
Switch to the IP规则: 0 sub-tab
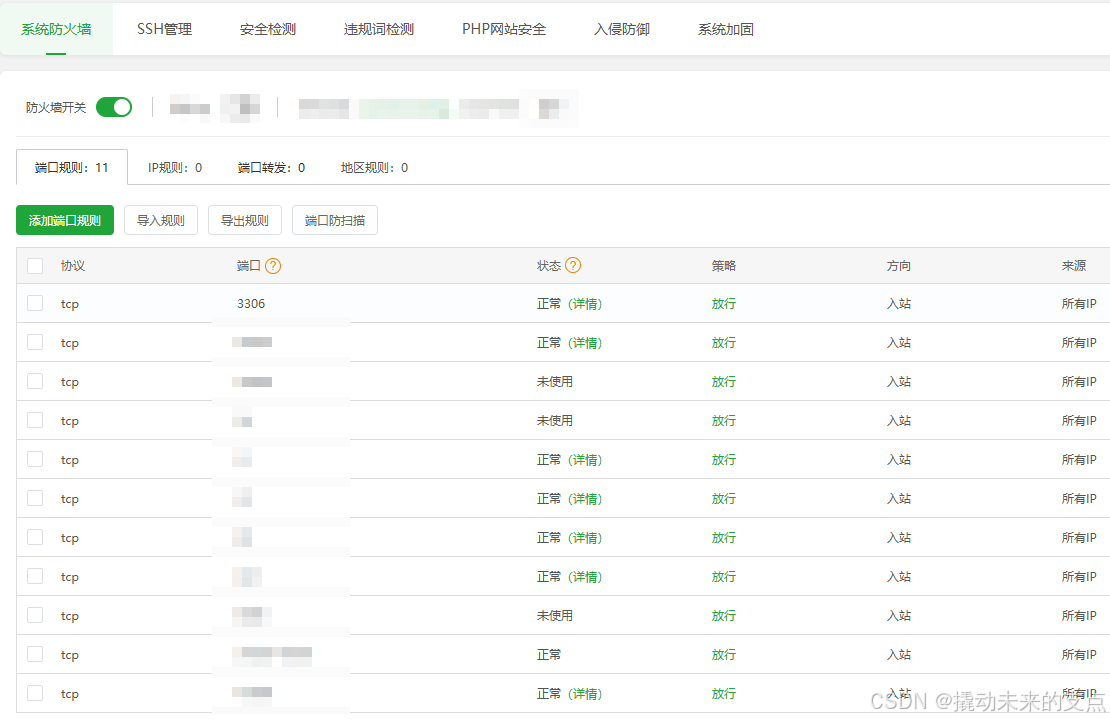[x=175, y=168]
